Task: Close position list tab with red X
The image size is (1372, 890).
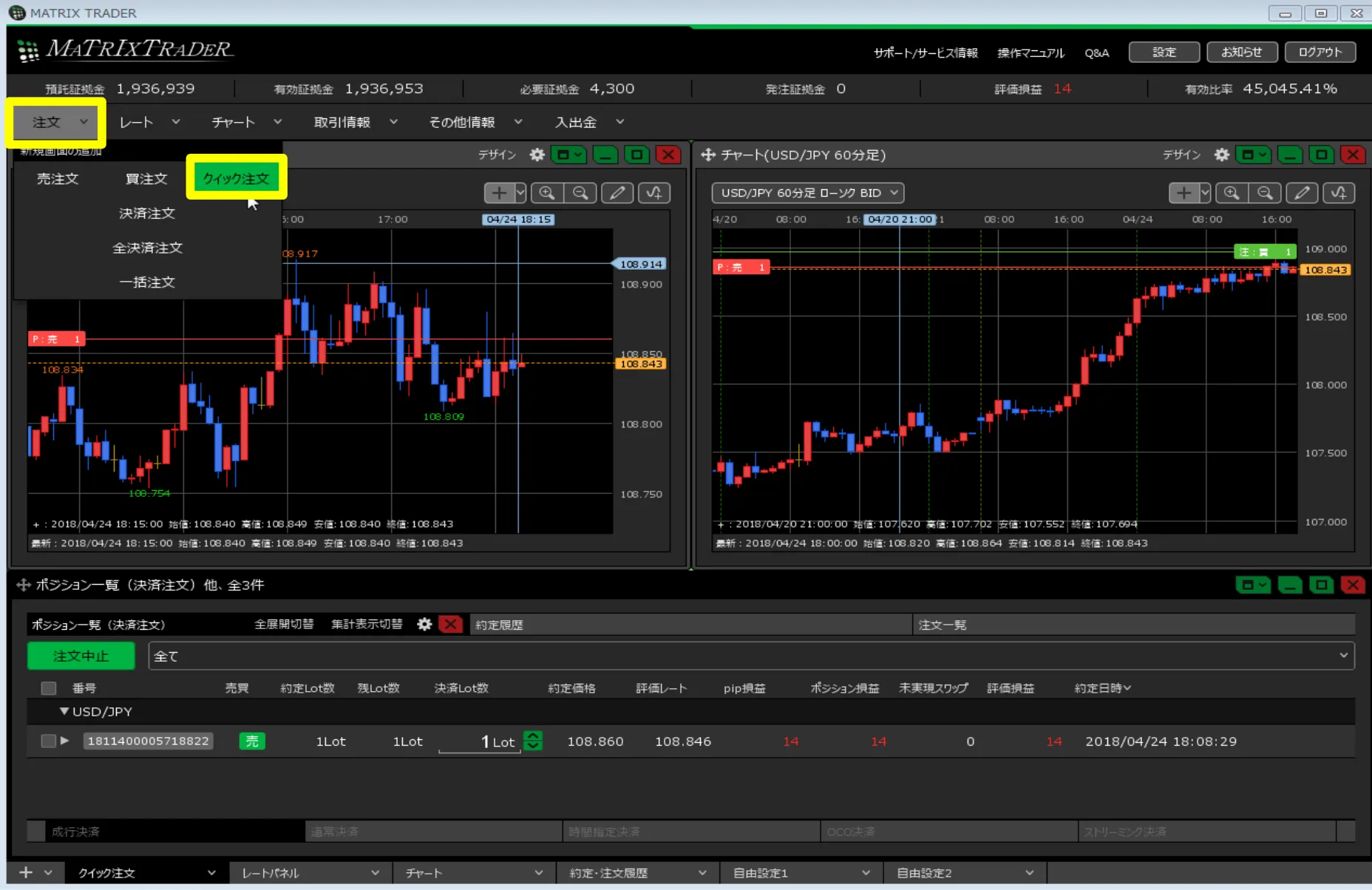Action: click(x=450, y=625)
